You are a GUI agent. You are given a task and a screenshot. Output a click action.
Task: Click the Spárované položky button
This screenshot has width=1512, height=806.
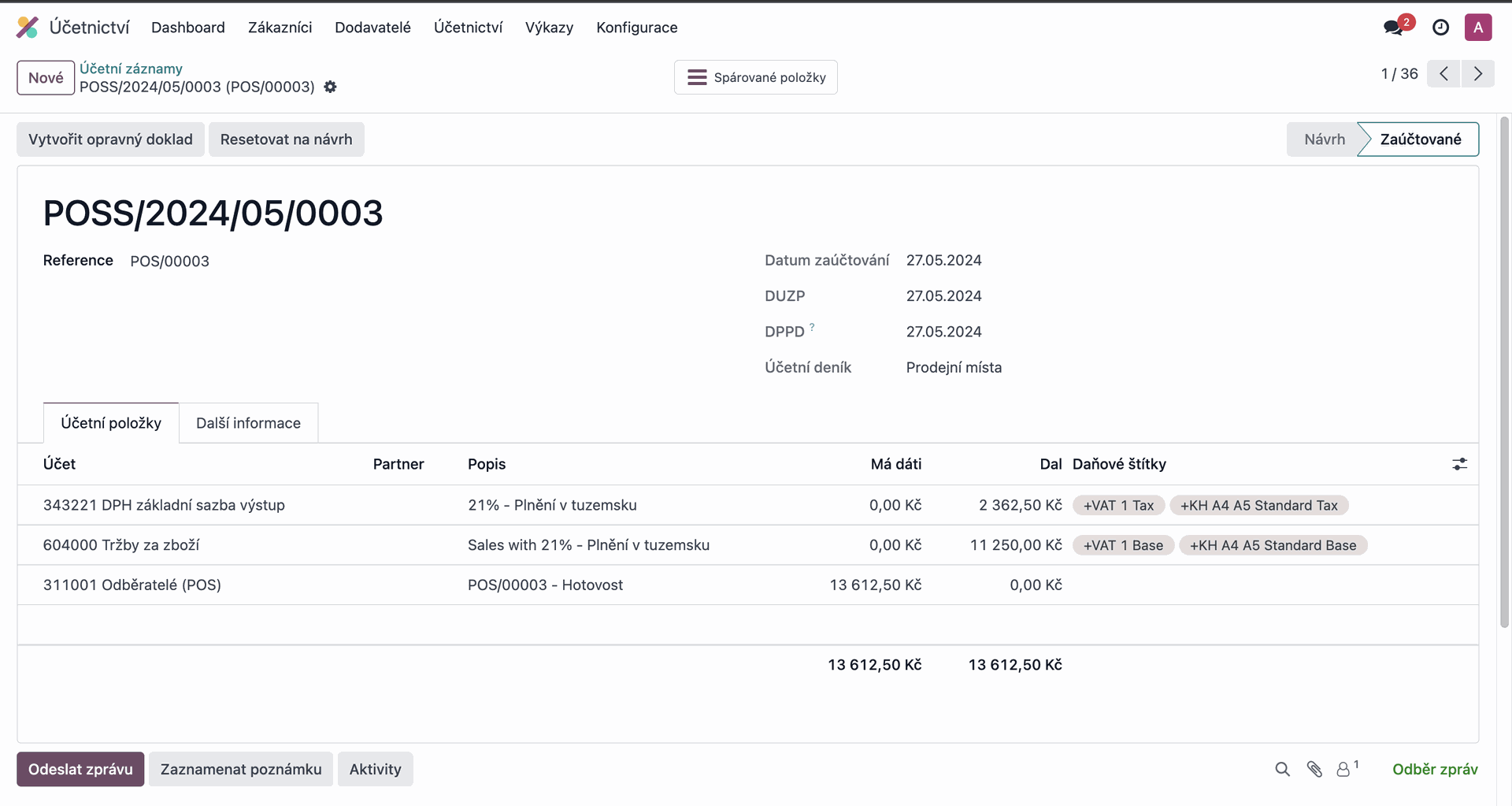(756, 77)
